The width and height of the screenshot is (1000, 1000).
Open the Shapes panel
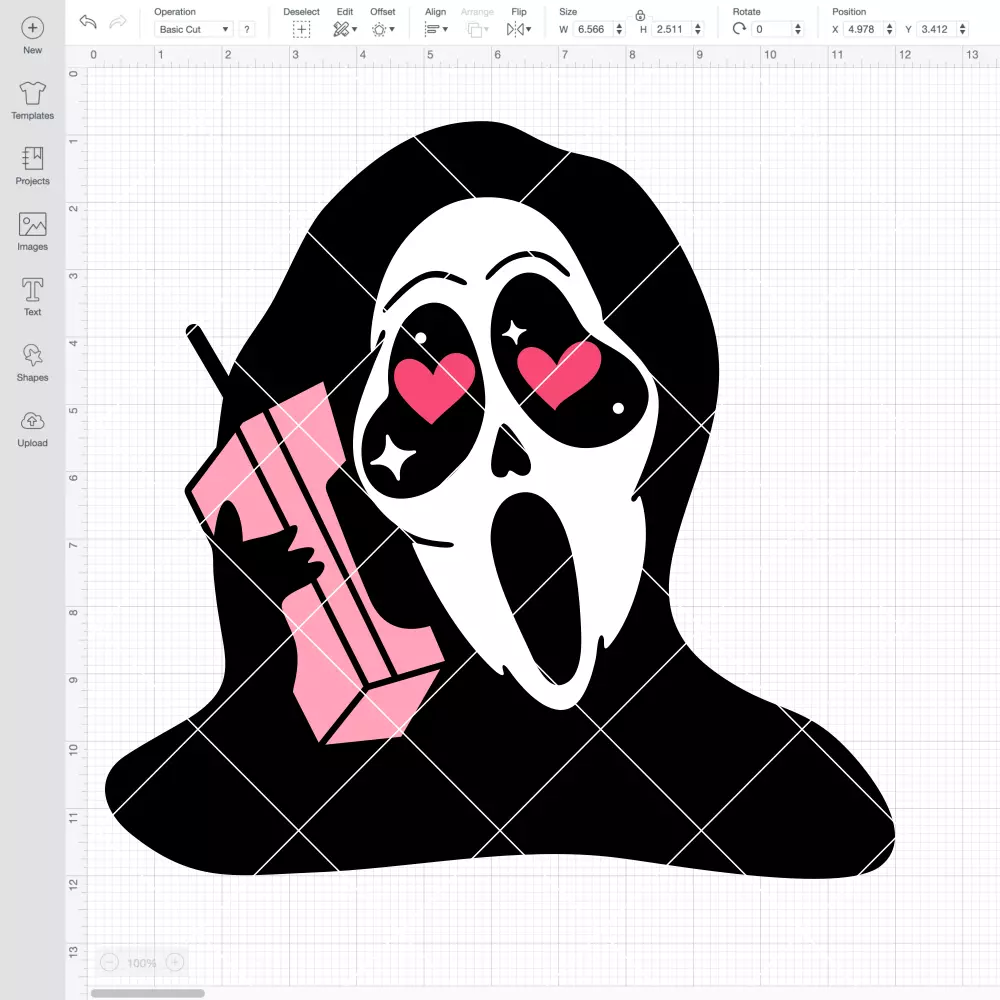tap(33, 362)
